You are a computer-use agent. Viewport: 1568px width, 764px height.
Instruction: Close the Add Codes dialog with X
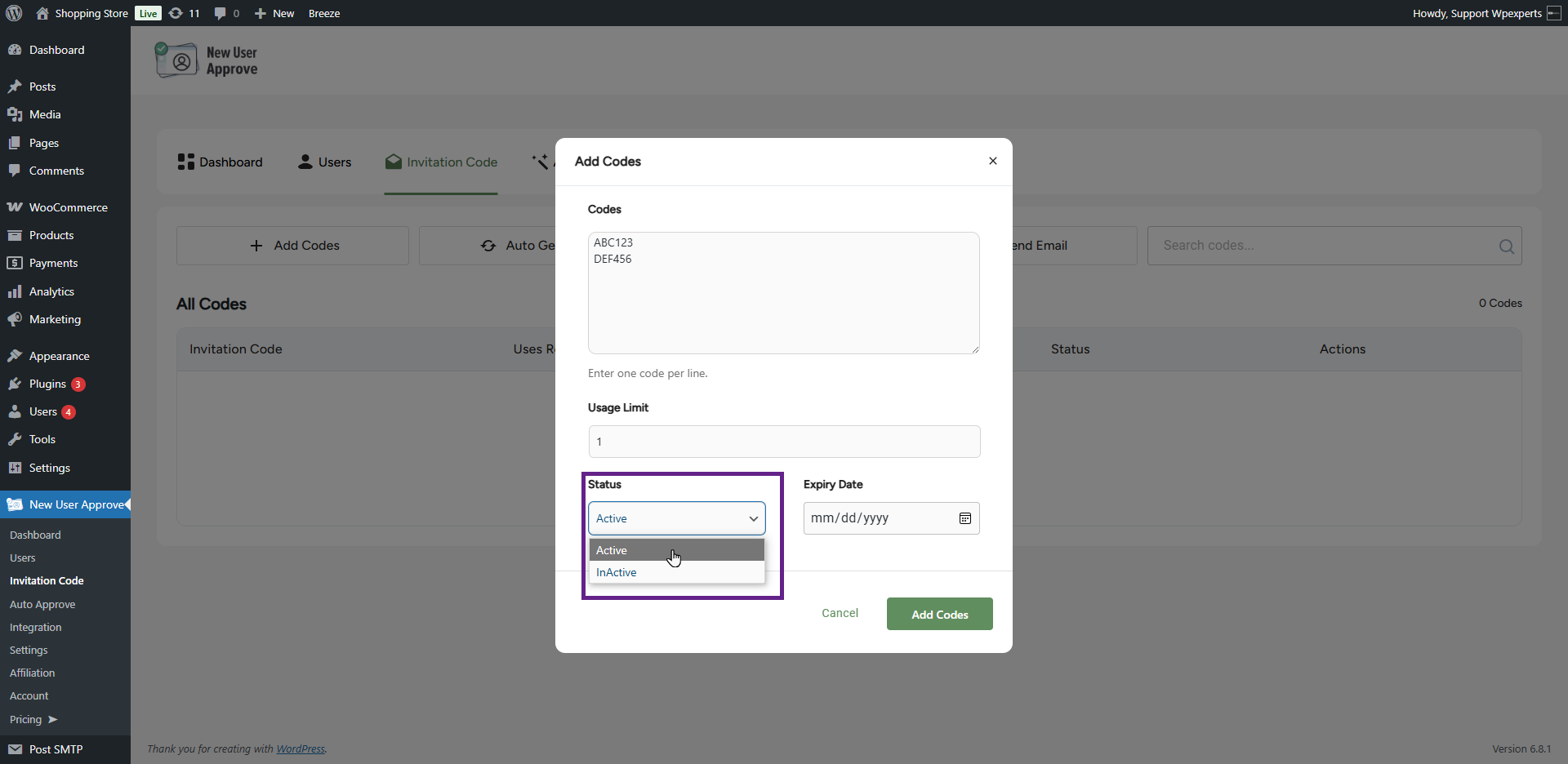992,161
